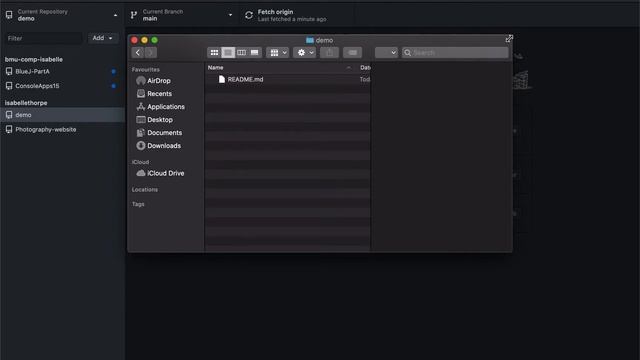The height and width of the screenshot is (360, 640).
Task: Select the ConsoleApps15 repository
Action: pyautogui.click(x=62, y=86)
